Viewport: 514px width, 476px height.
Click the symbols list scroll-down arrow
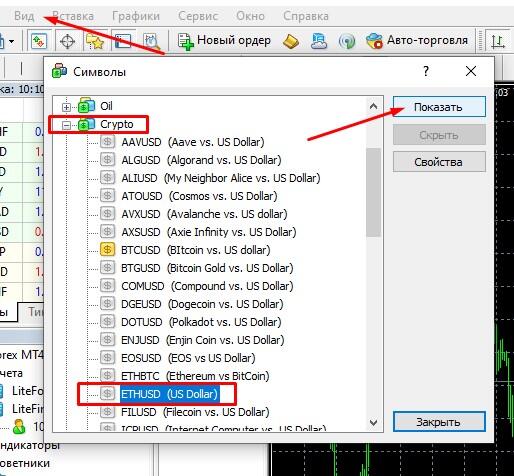click(373, 423)
